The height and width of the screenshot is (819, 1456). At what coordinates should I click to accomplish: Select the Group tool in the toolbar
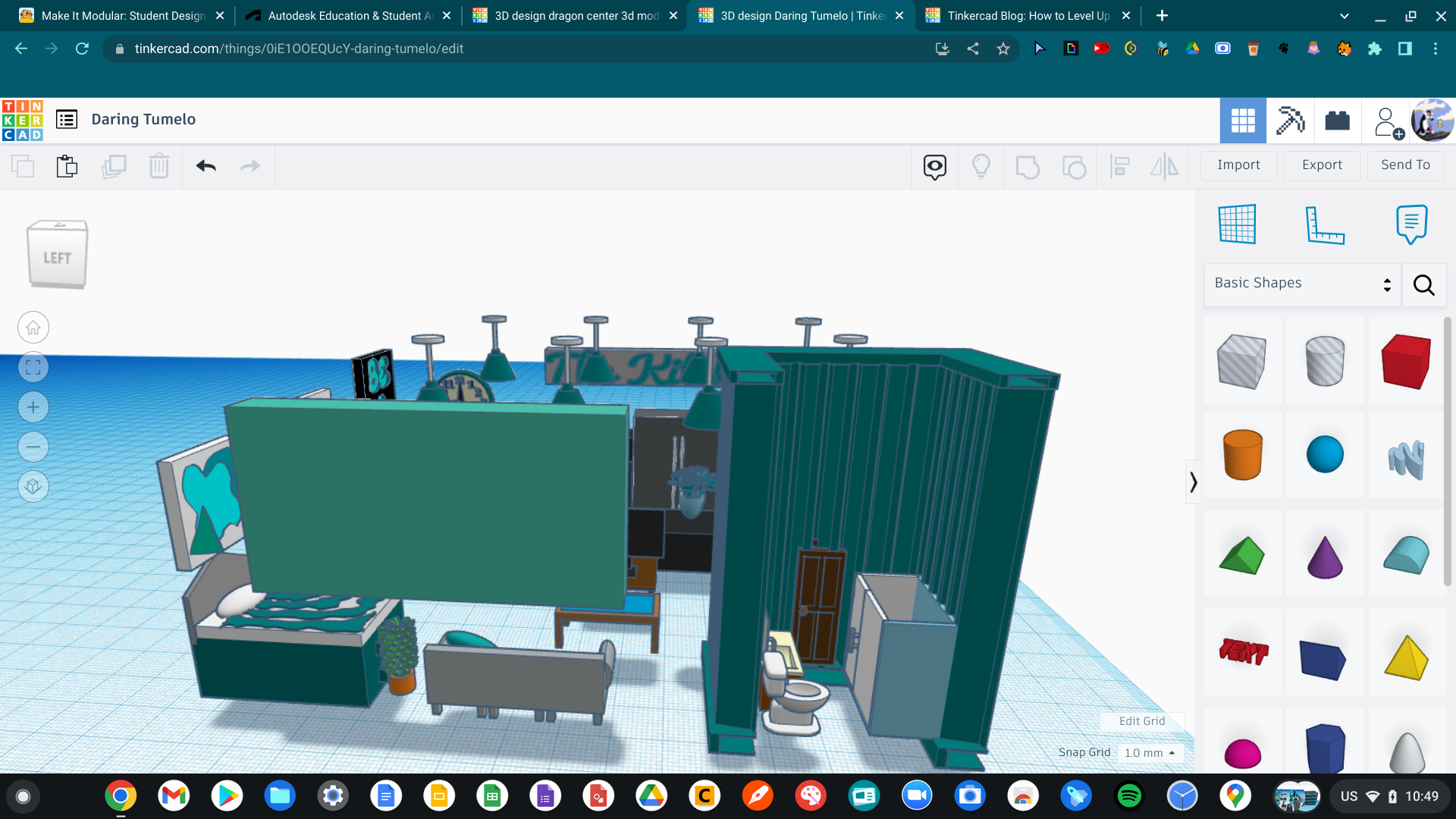point(1028,166)
